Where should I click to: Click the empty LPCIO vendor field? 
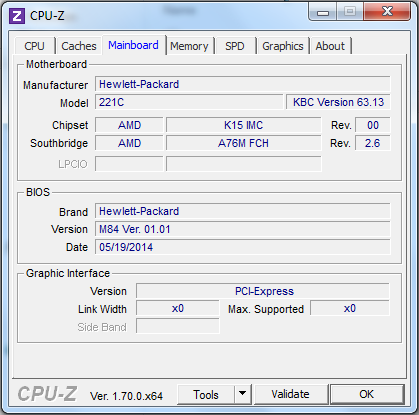click(x=129, y=164)
